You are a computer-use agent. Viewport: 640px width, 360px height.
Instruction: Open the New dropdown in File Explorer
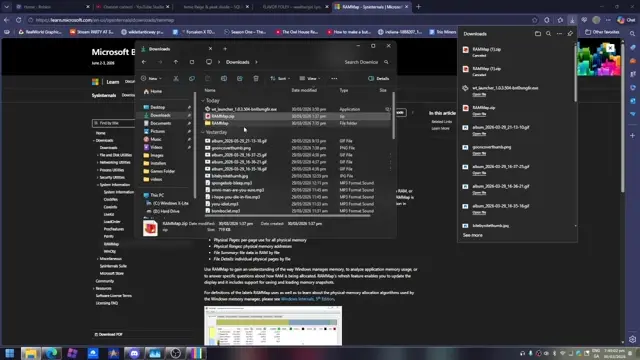[151, 78]
